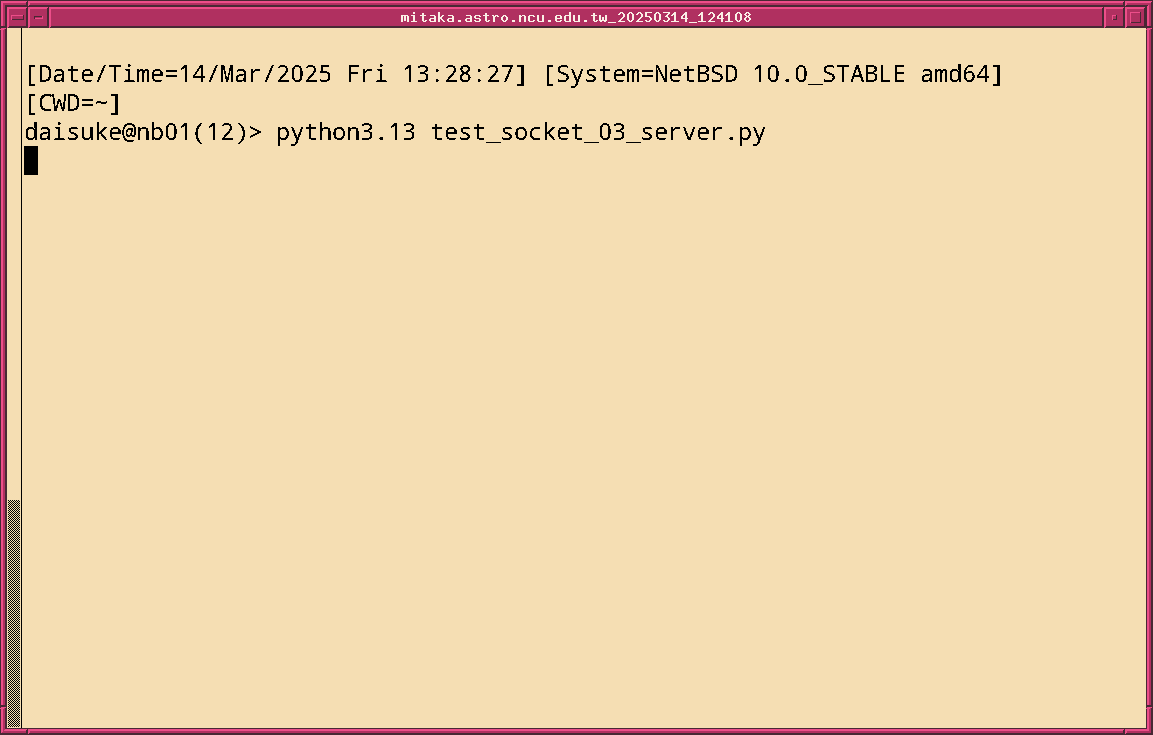Click the top-right window frame corner handle
Viewport: 1153px width, 735px height.
(1148, 4)
